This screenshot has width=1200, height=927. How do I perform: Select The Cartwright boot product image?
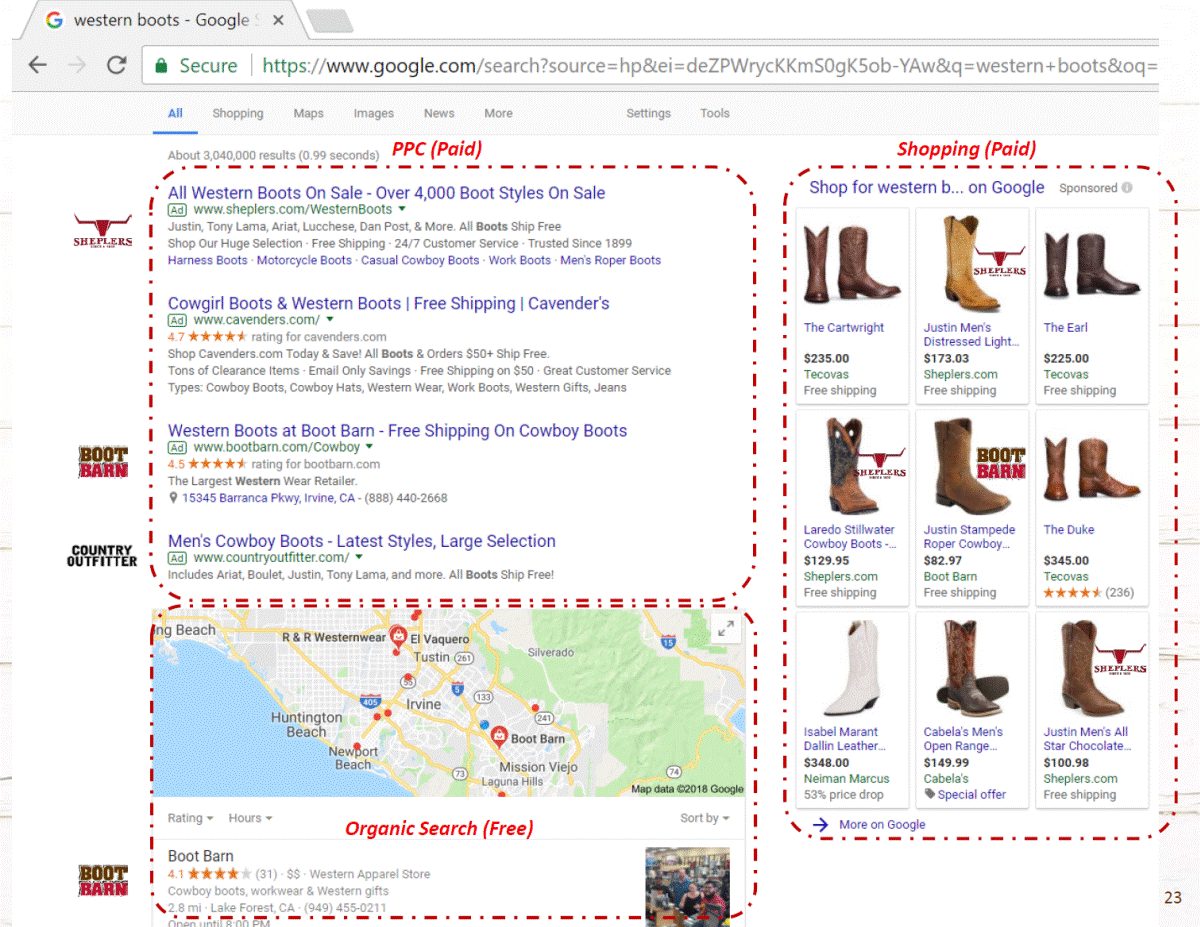point(853,263)
